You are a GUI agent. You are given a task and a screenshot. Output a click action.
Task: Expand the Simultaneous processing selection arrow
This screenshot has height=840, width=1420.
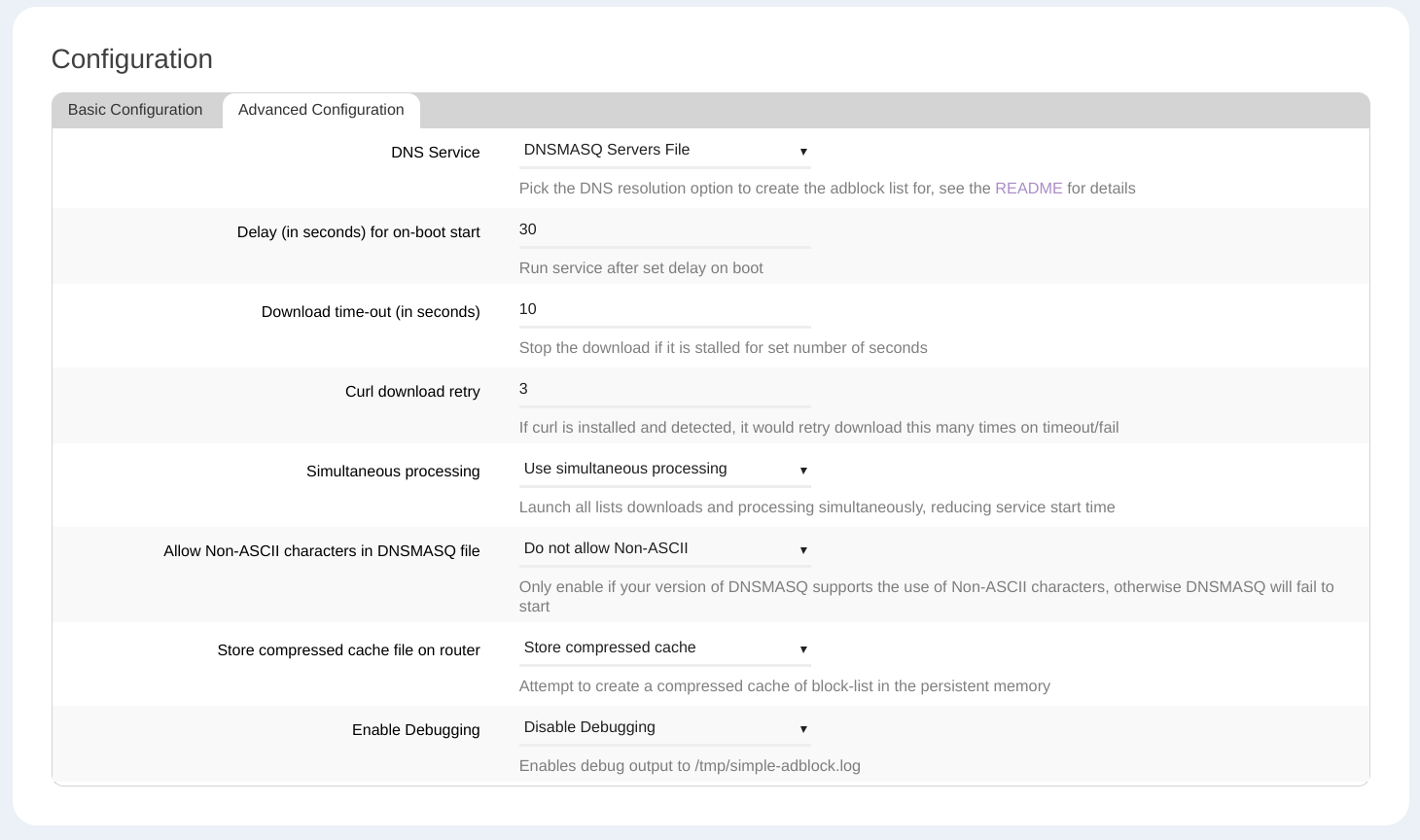click(x=803, y=471)
